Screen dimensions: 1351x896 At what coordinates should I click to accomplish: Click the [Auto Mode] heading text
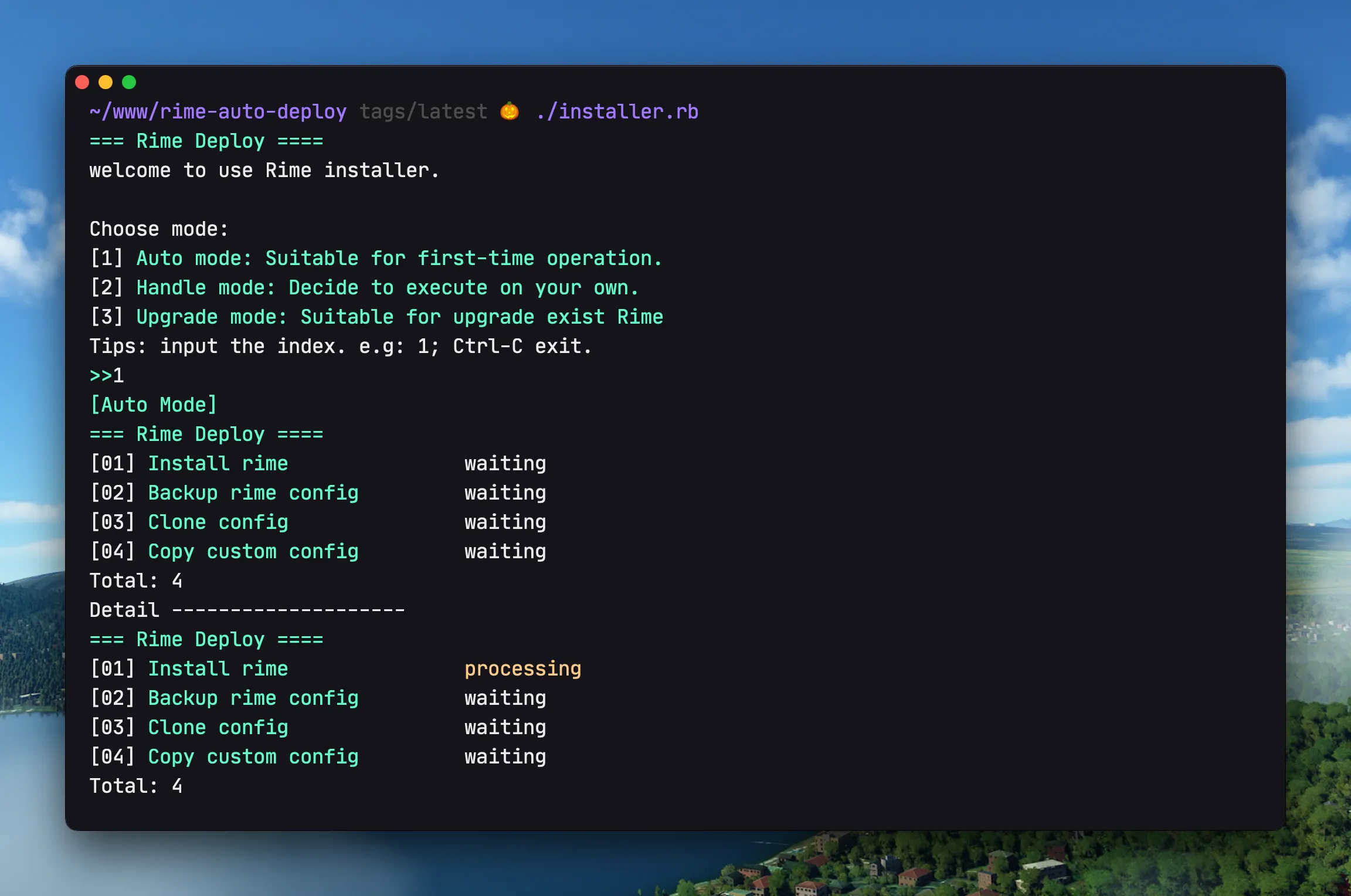154,405
